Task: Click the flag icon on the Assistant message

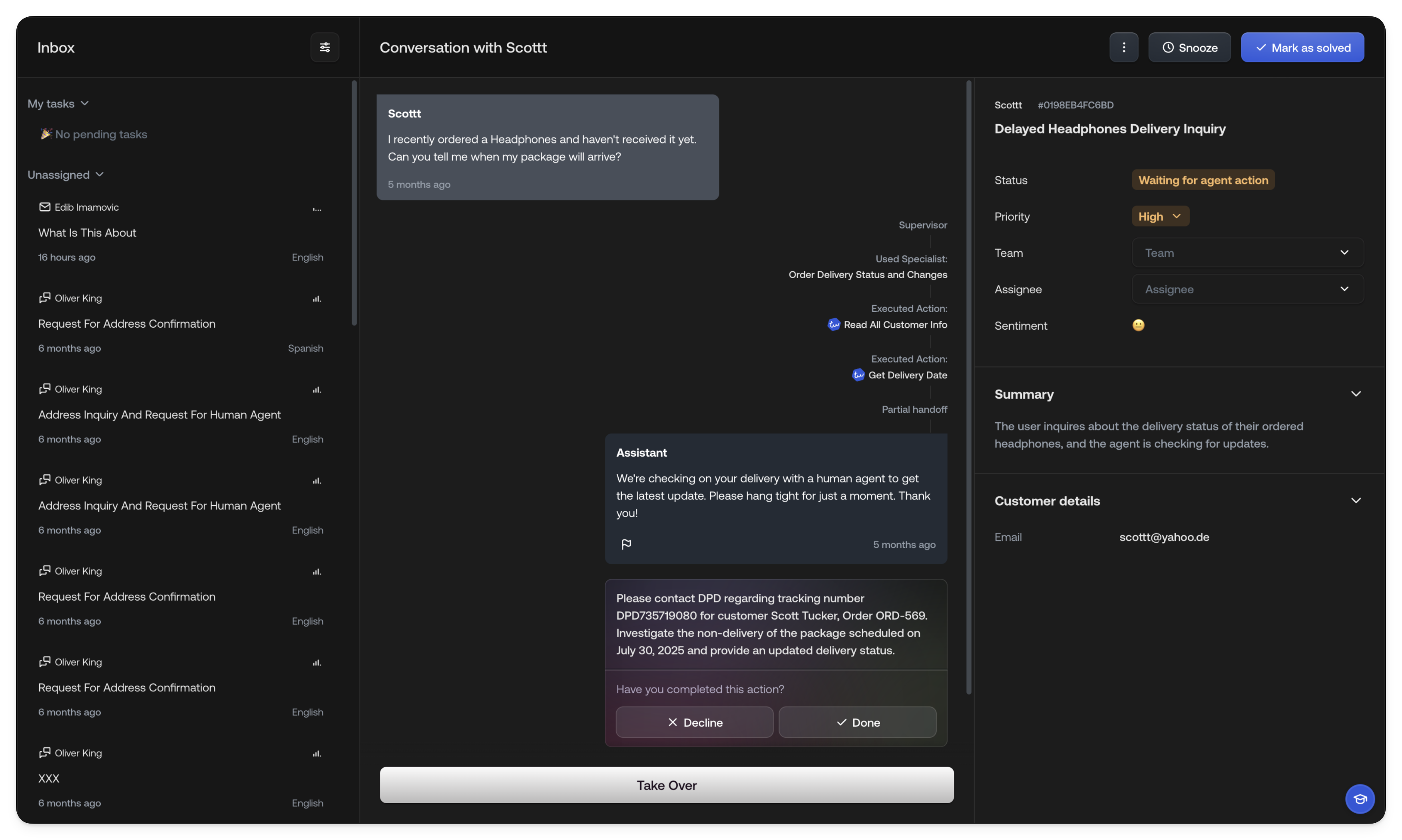Action: tap(627, 544)
